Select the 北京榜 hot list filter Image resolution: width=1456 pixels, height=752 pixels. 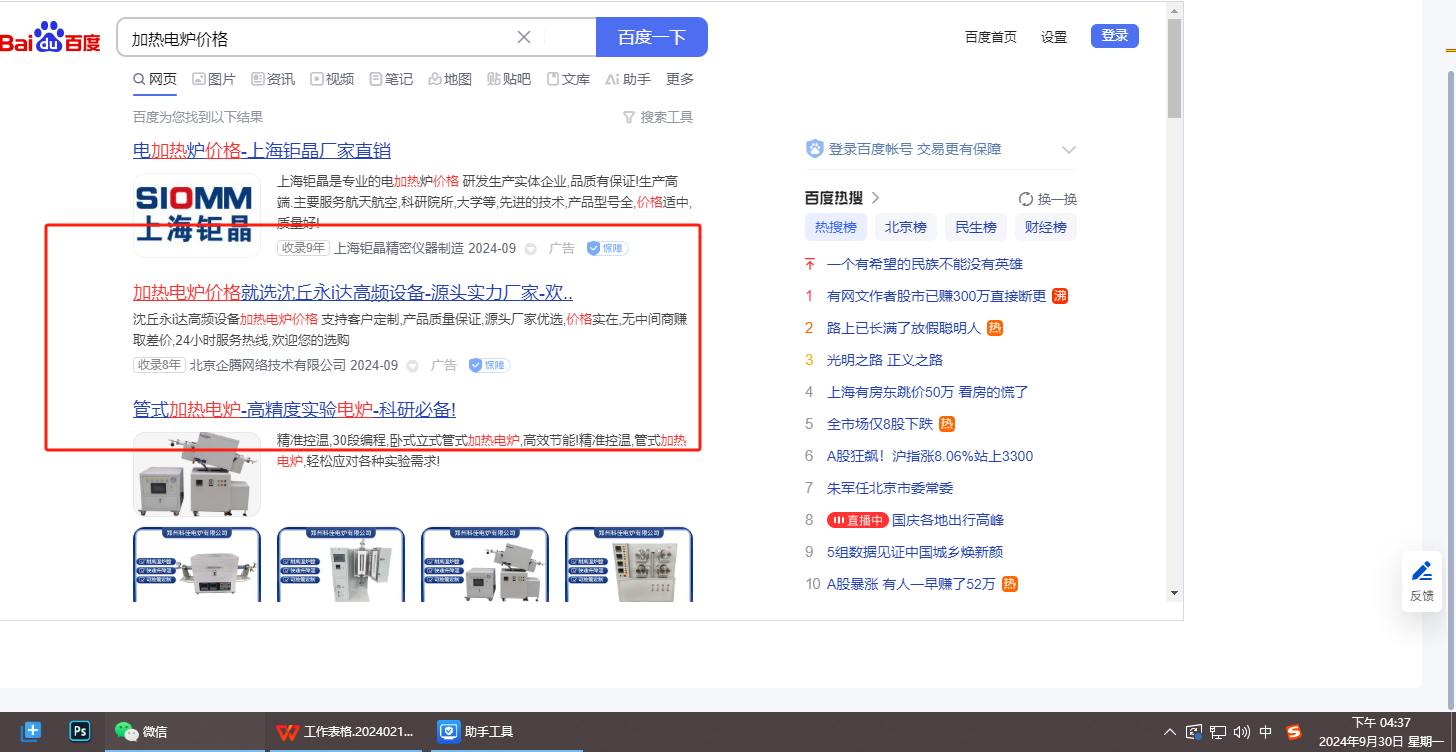(x=905, y=227)
